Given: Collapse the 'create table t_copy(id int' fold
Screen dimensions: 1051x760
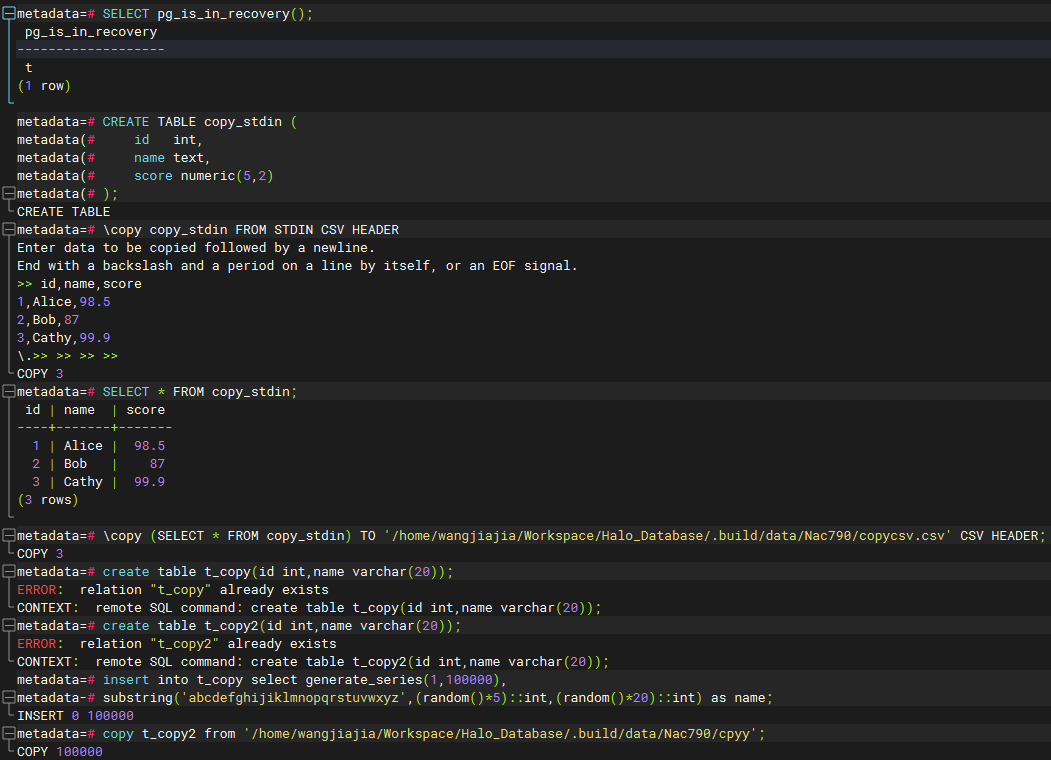Looking at the screenshot, I should [9, 572].
